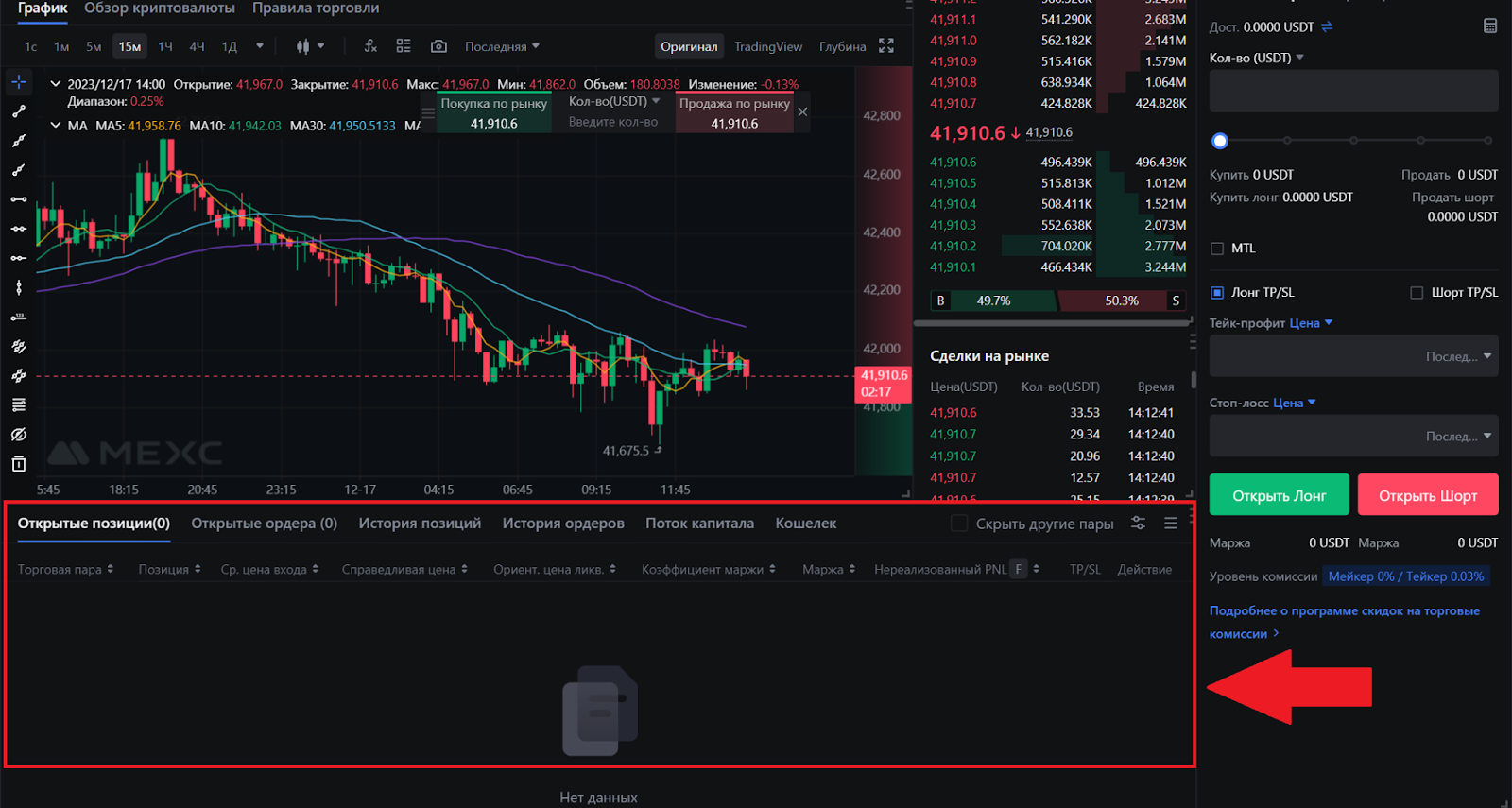
Task: Switch to История ордеров tab
Action: click(x=563, y=524)
